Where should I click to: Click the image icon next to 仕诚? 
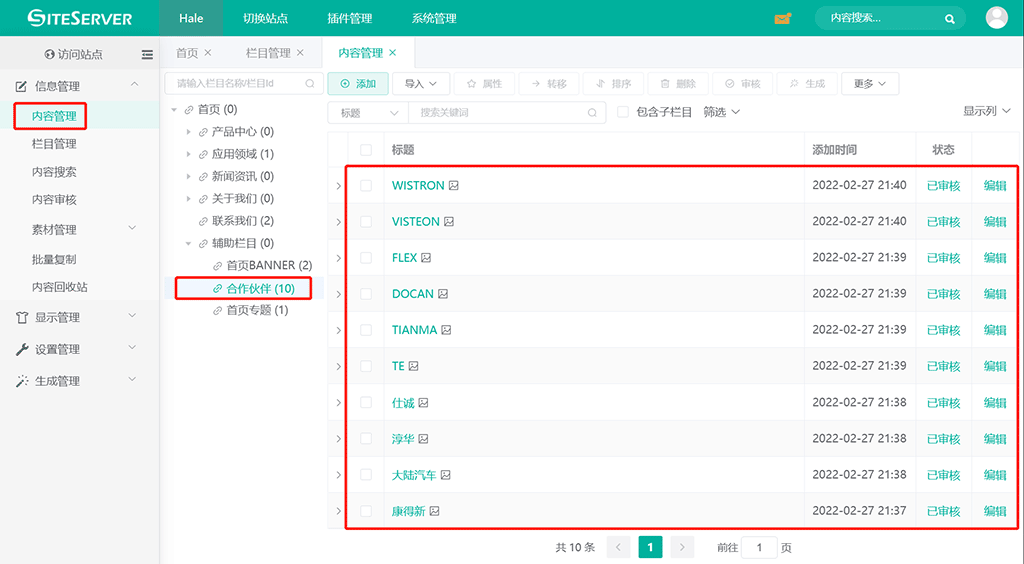point(424,403)
